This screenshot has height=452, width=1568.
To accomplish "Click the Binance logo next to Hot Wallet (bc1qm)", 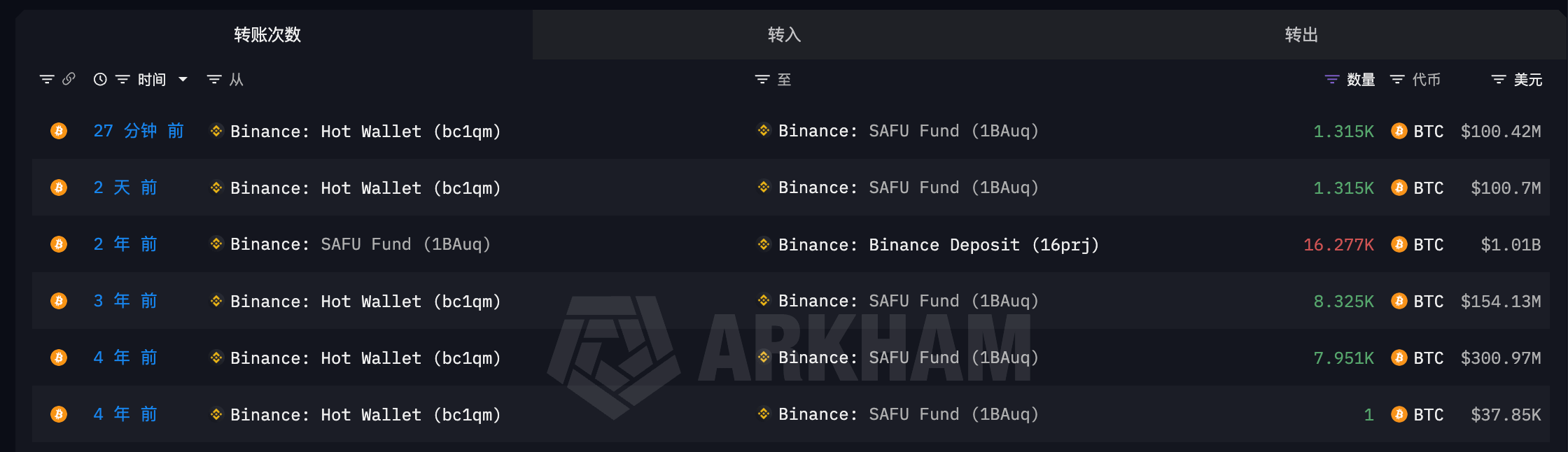I will click(x=215, y=131).
